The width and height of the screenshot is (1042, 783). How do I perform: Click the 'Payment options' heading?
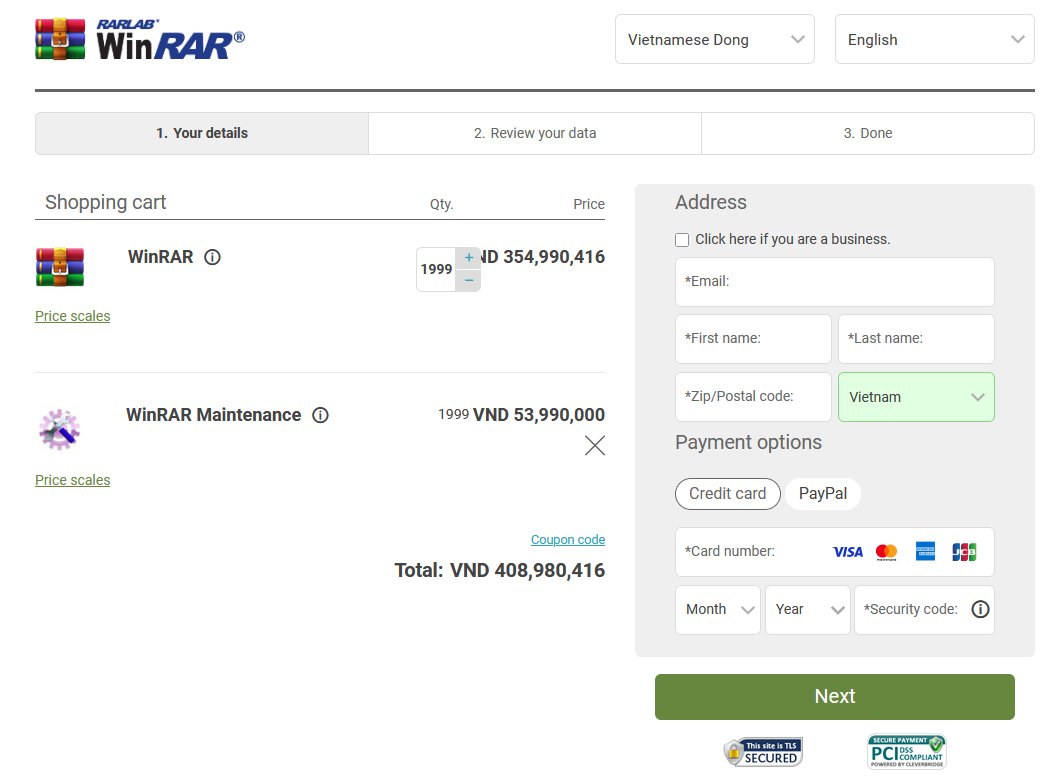748,443
